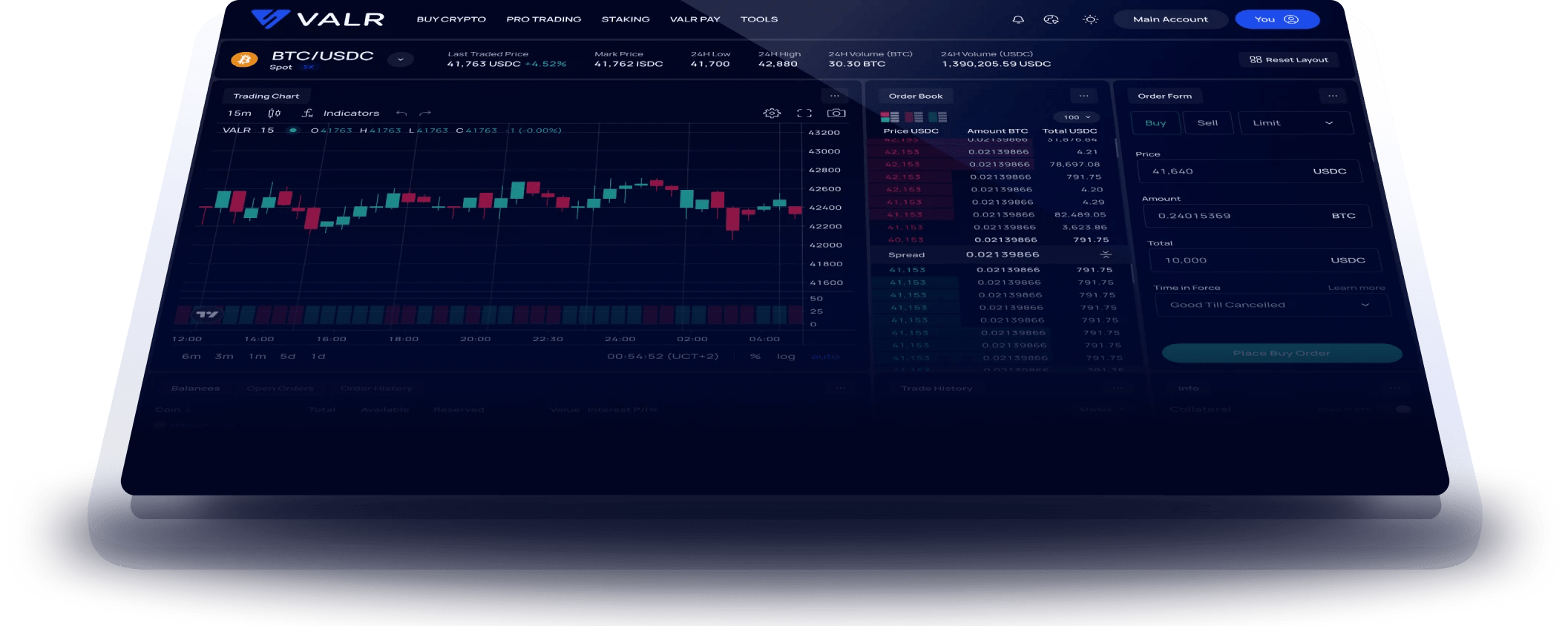
Task: Open the STAKING menu
Action: click(x=626, y=19)
